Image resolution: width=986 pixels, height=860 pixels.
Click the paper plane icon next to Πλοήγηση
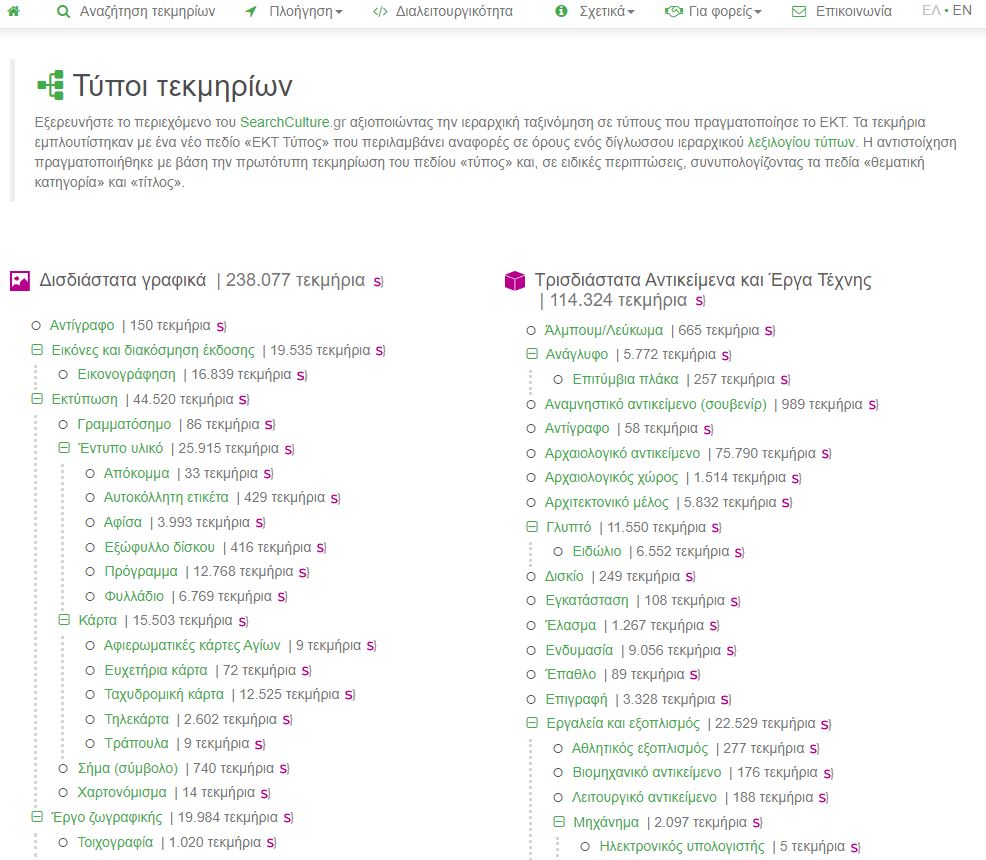[x=248, y=13]
